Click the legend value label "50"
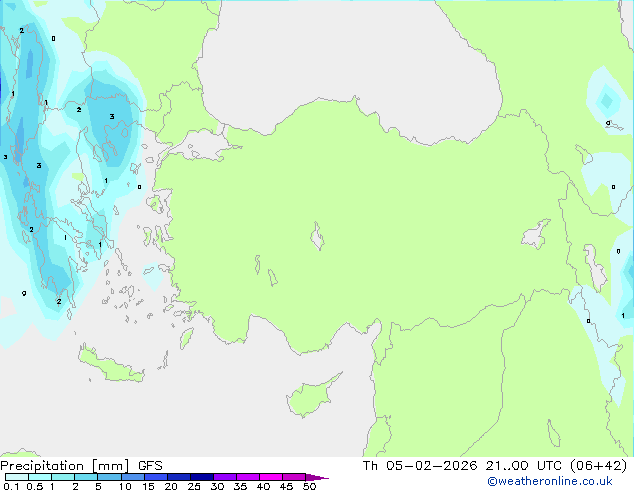This screenshot has height=490, width=634. click(309, 486)
